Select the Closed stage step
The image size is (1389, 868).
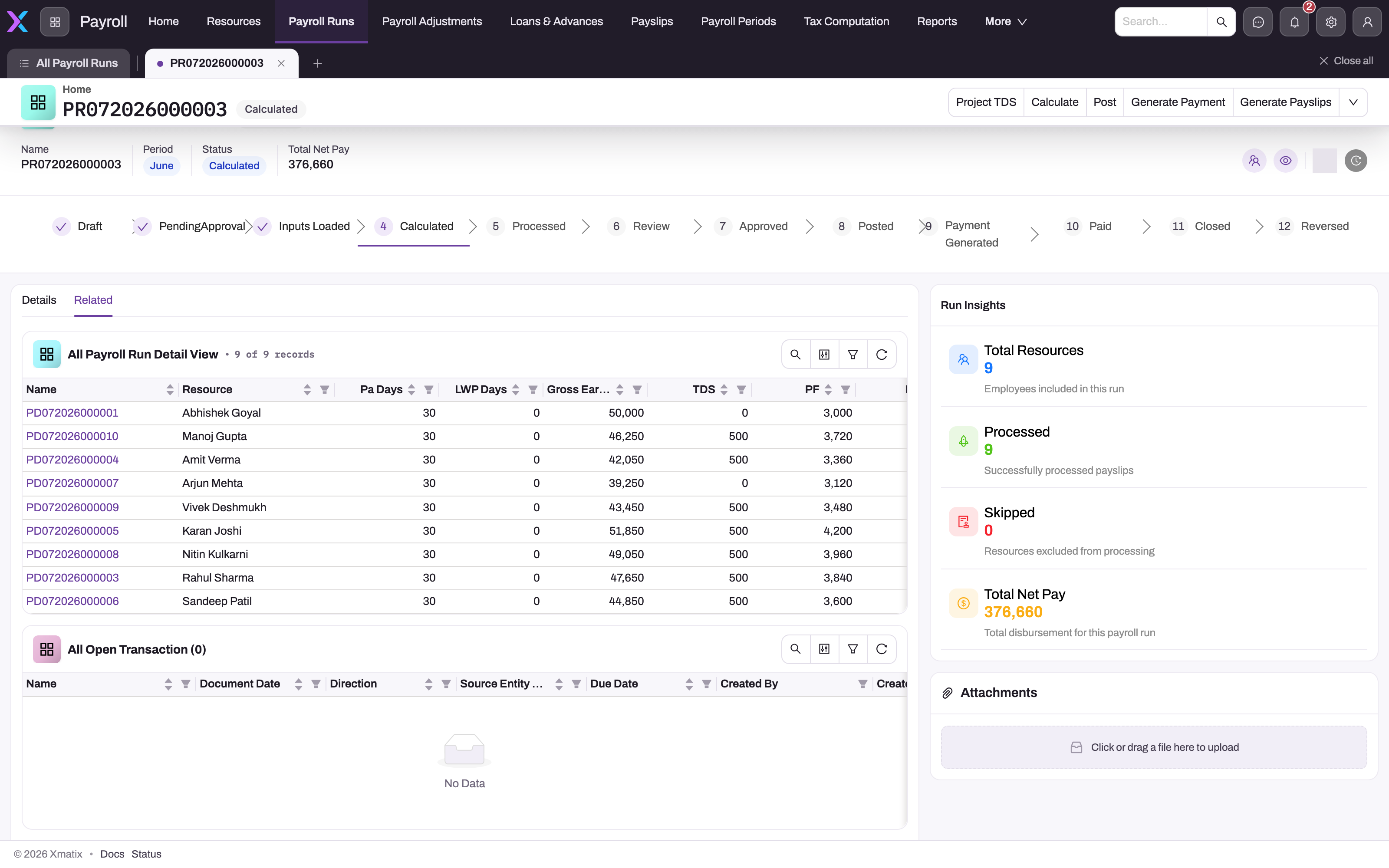click(x=1201, y=226)
